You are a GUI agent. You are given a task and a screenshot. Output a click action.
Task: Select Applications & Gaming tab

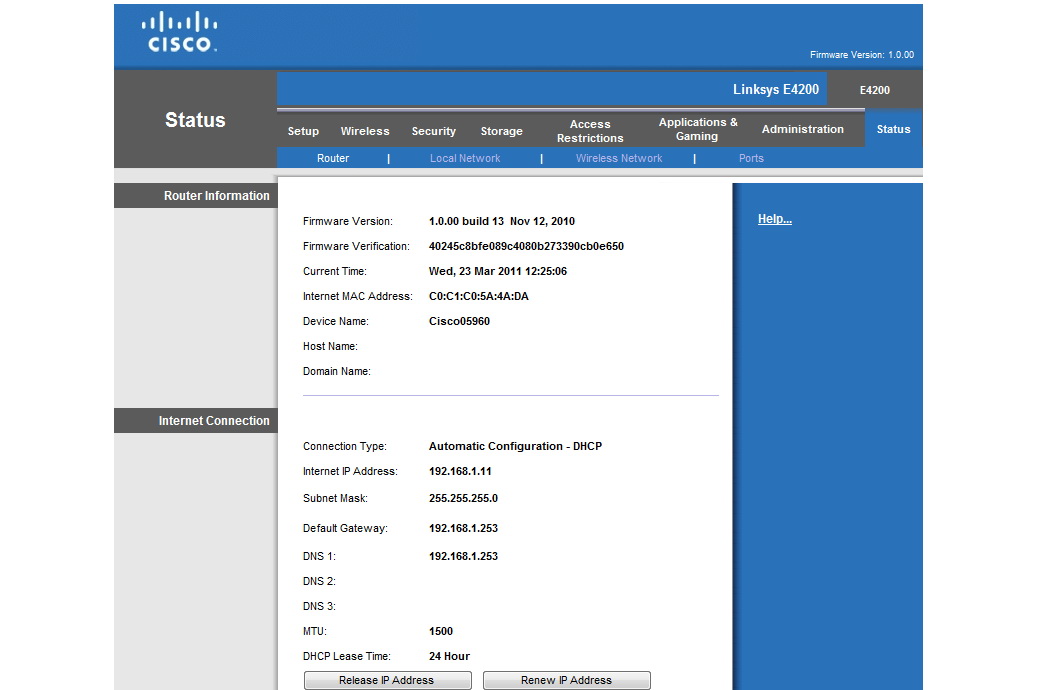point(697,129)
